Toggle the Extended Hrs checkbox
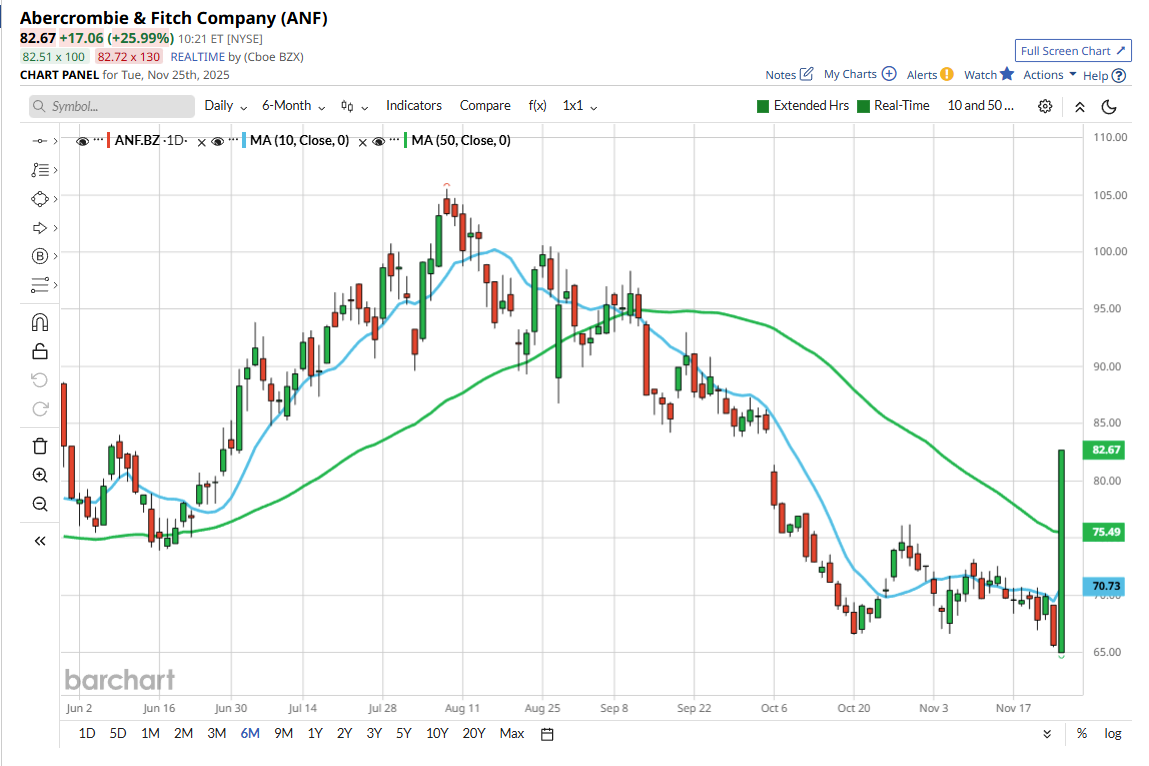Screen dimensions: 1149x766 tap(763, 106)
